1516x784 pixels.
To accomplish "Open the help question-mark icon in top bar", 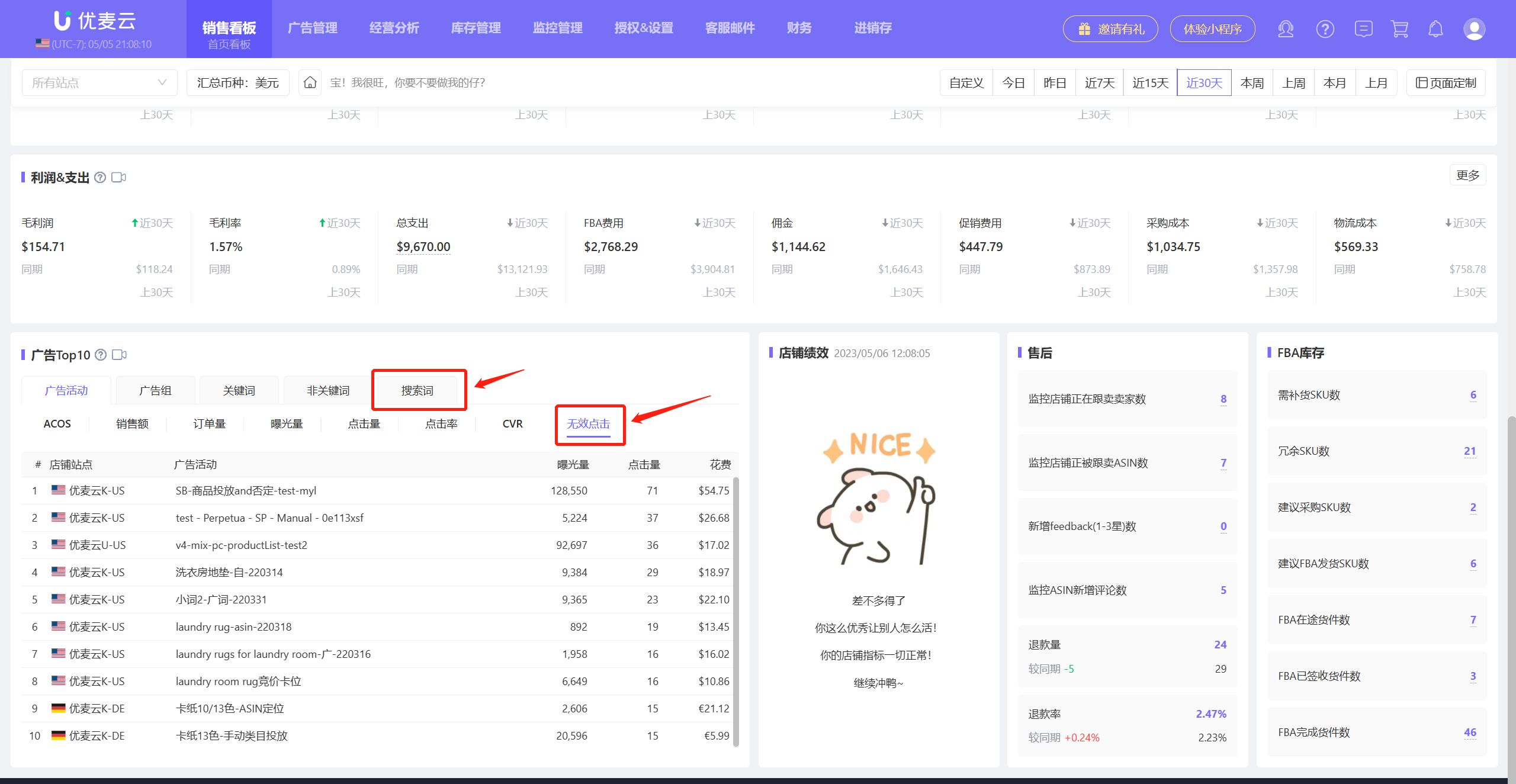I will 1325,28.
